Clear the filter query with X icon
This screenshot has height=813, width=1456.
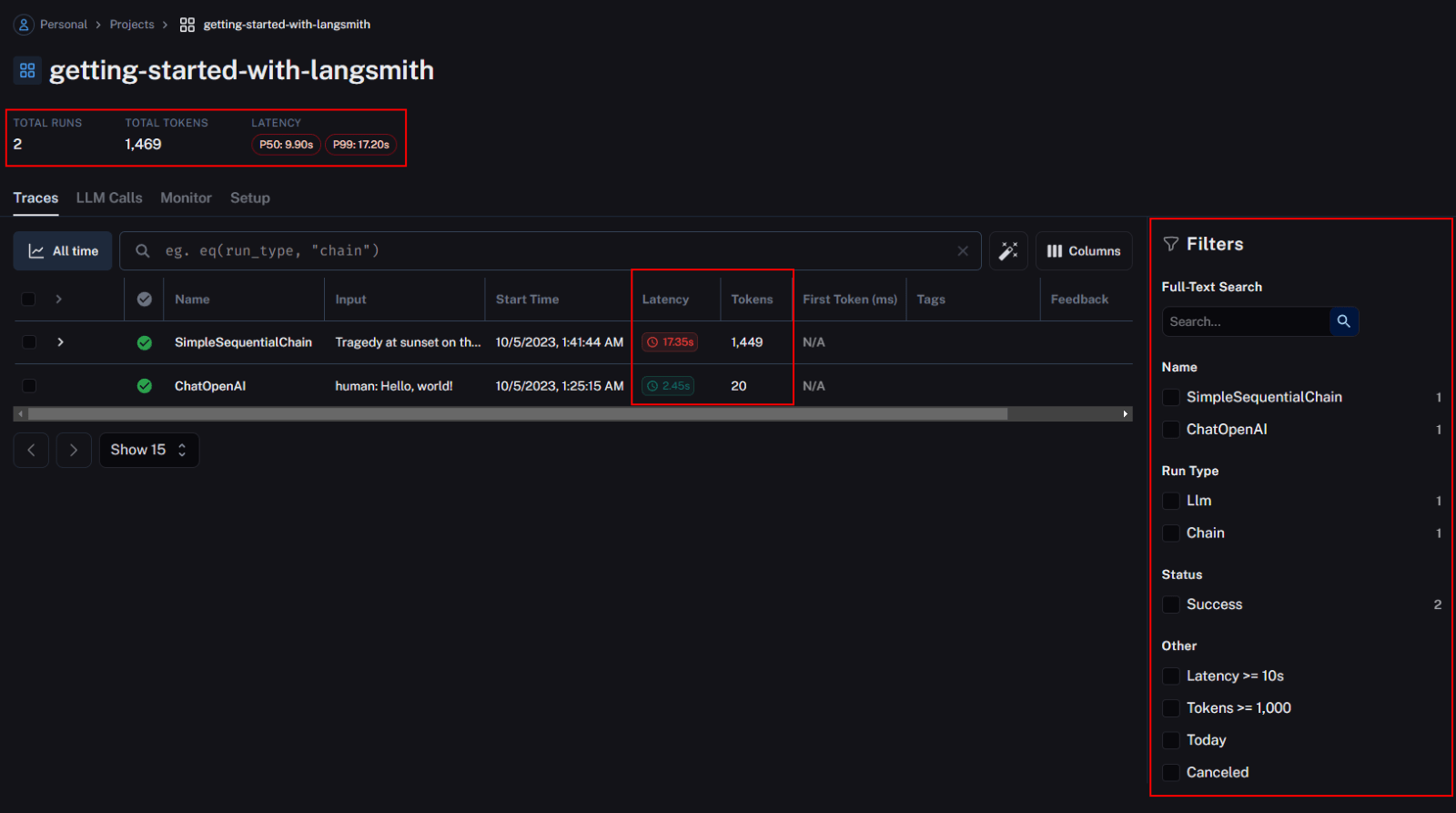click(963, 251)
